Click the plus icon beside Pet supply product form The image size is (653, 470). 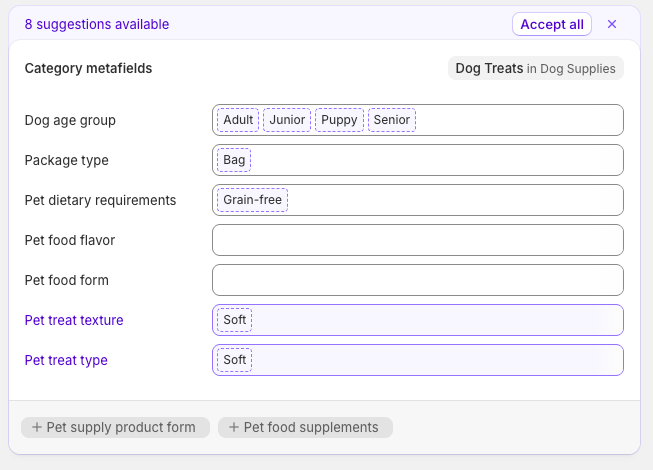click(37, 427)
